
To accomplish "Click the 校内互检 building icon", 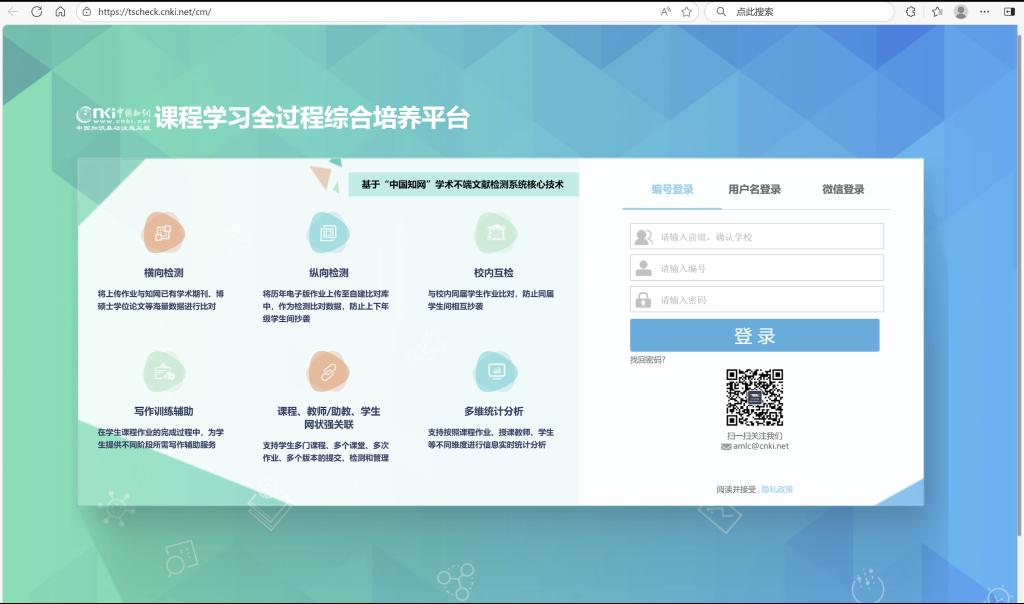I will coord(494,233).
